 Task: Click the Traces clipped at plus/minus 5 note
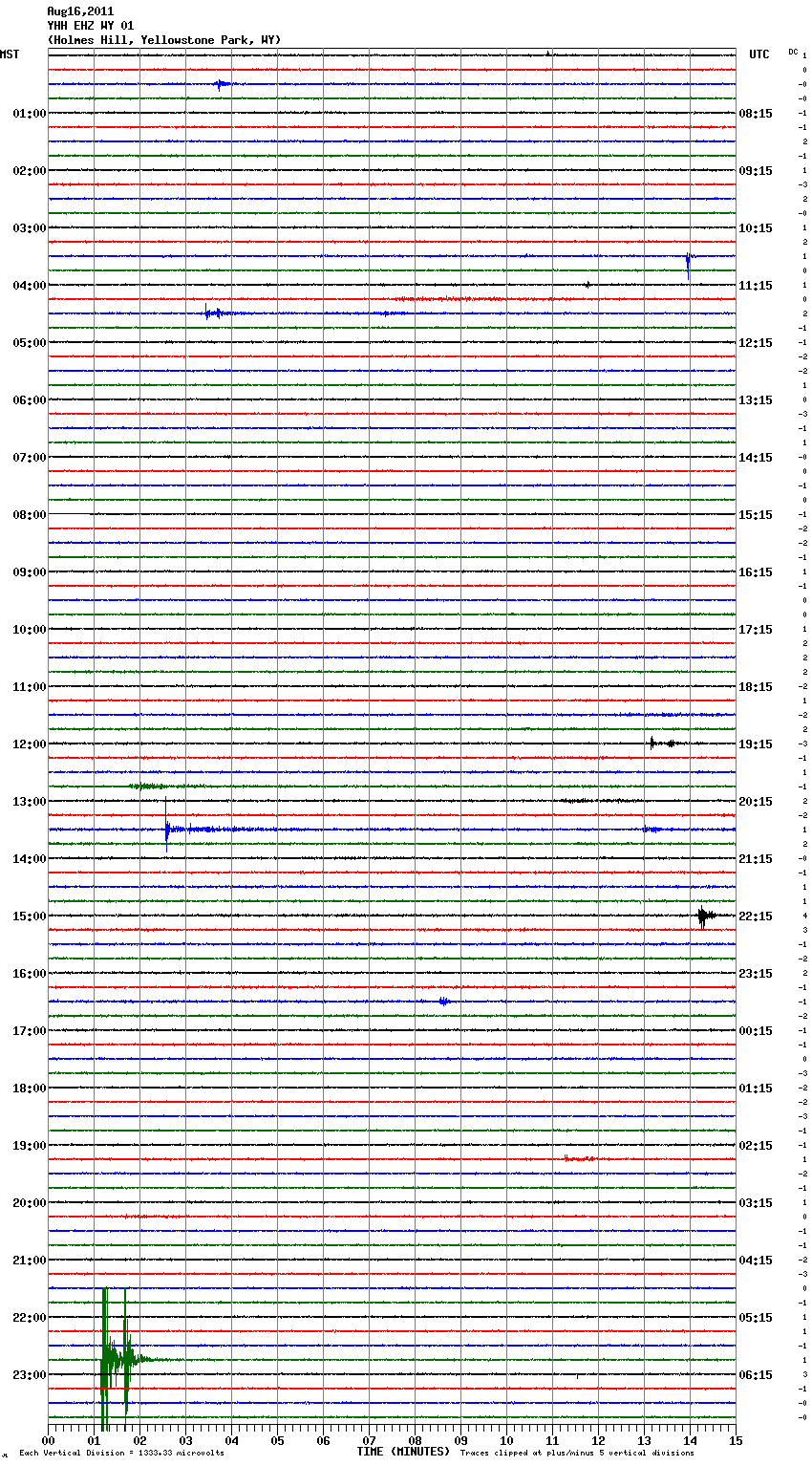[577, 1454]
